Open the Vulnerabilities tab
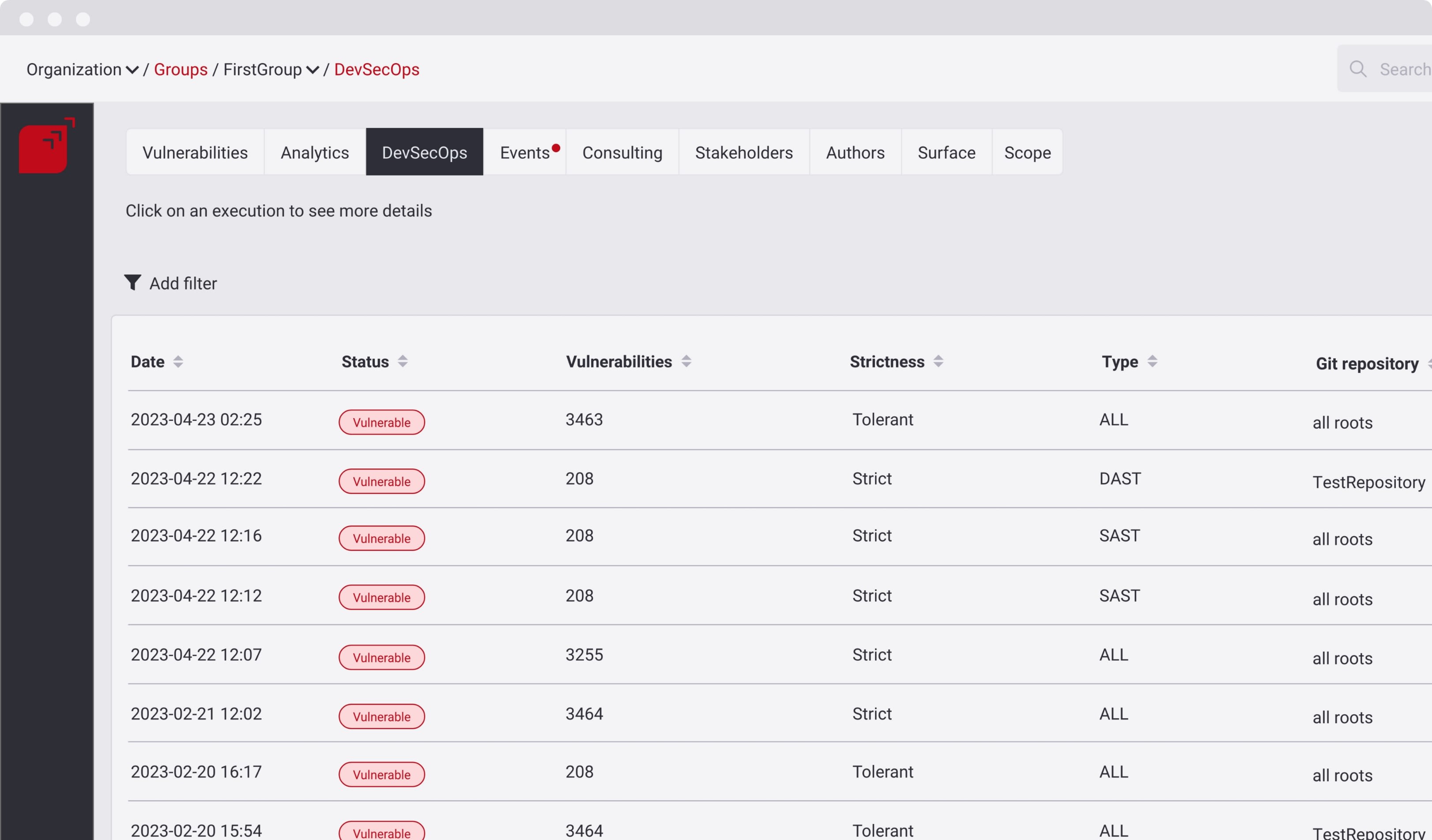 (x=195, y=152)
